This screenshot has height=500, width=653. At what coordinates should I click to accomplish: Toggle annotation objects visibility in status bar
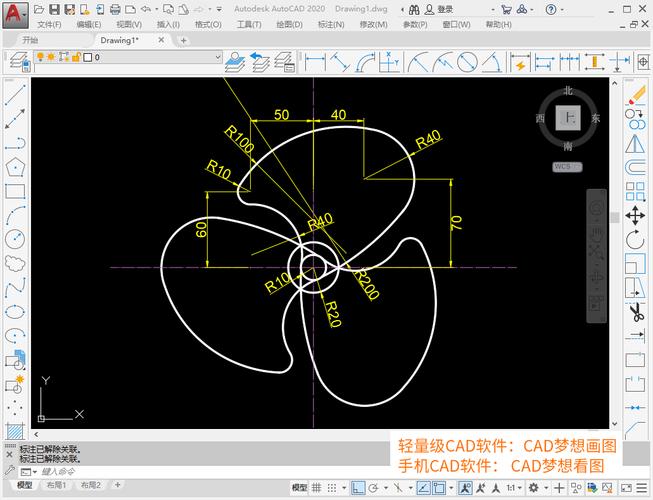pyautogui.click(x=465, y=488)
